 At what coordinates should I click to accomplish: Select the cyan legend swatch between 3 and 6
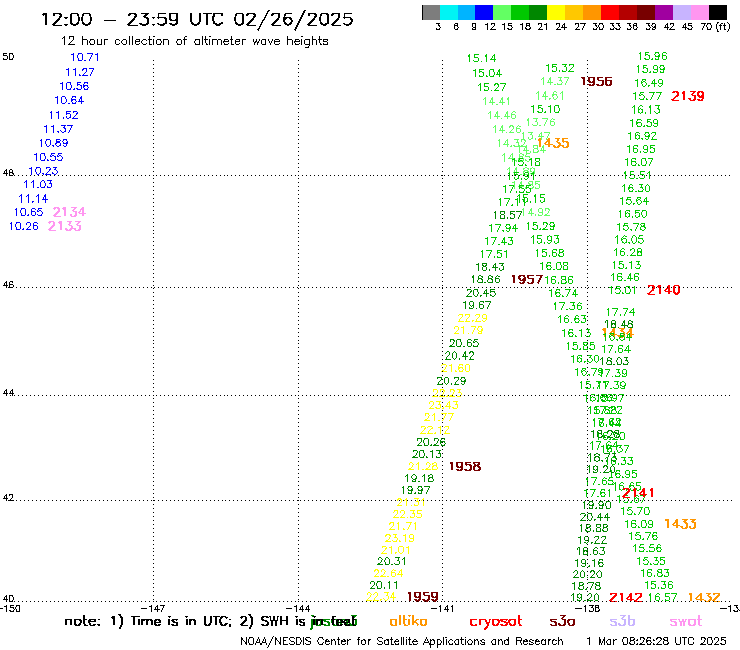pos(449,12)
